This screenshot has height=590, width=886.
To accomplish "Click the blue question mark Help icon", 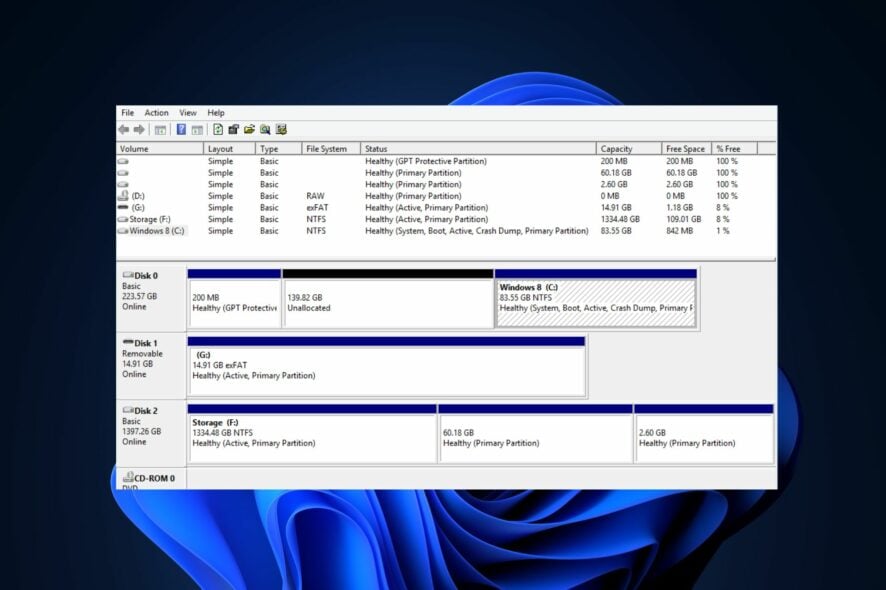I will 181,130.
